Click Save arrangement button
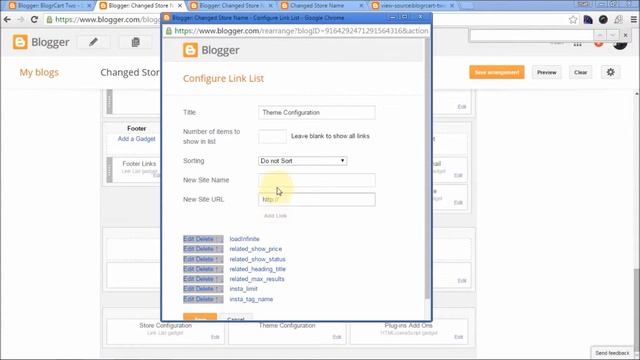This screenshot has height=360, width=640. click(x=497, y=72)
